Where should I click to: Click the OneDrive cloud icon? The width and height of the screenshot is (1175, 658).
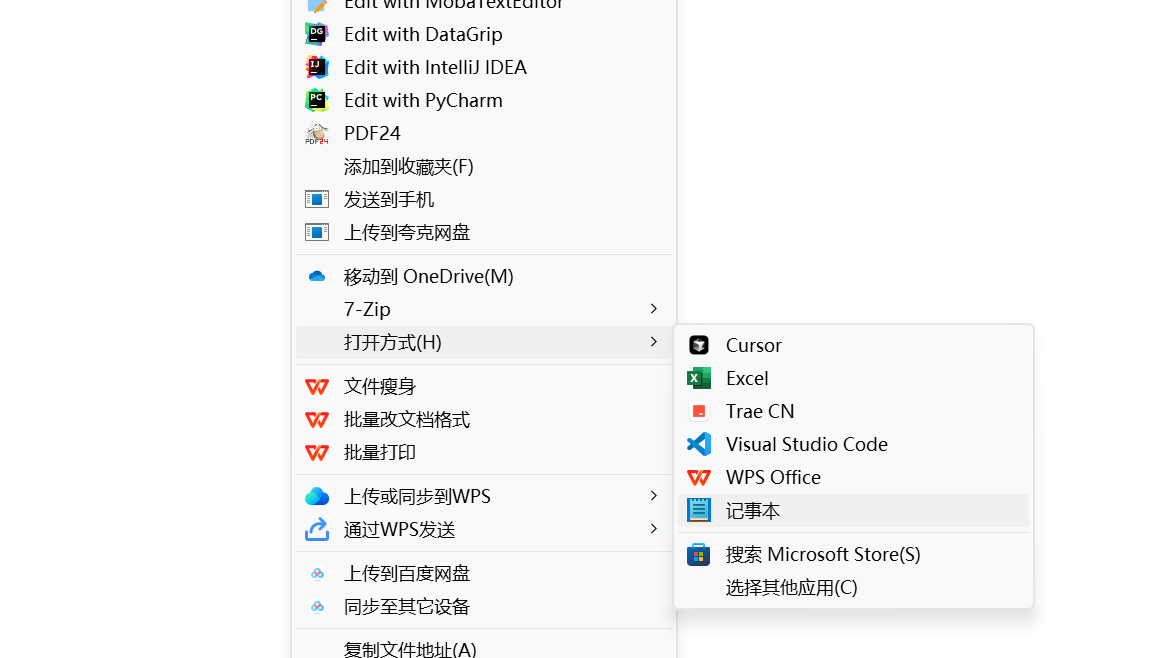317,277
